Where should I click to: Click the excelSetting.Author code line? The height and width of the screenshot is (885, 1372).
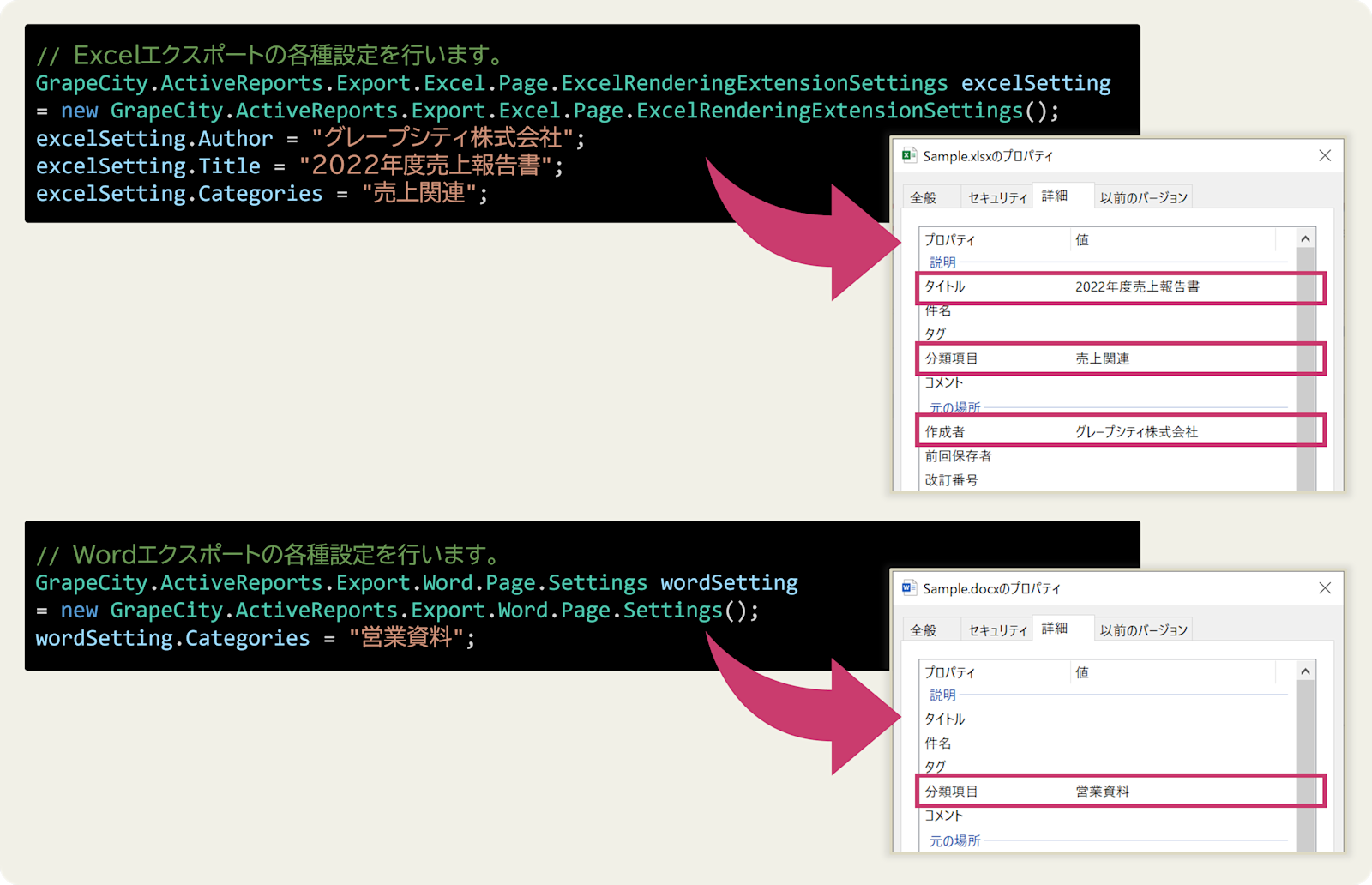(x=310, y=138)
